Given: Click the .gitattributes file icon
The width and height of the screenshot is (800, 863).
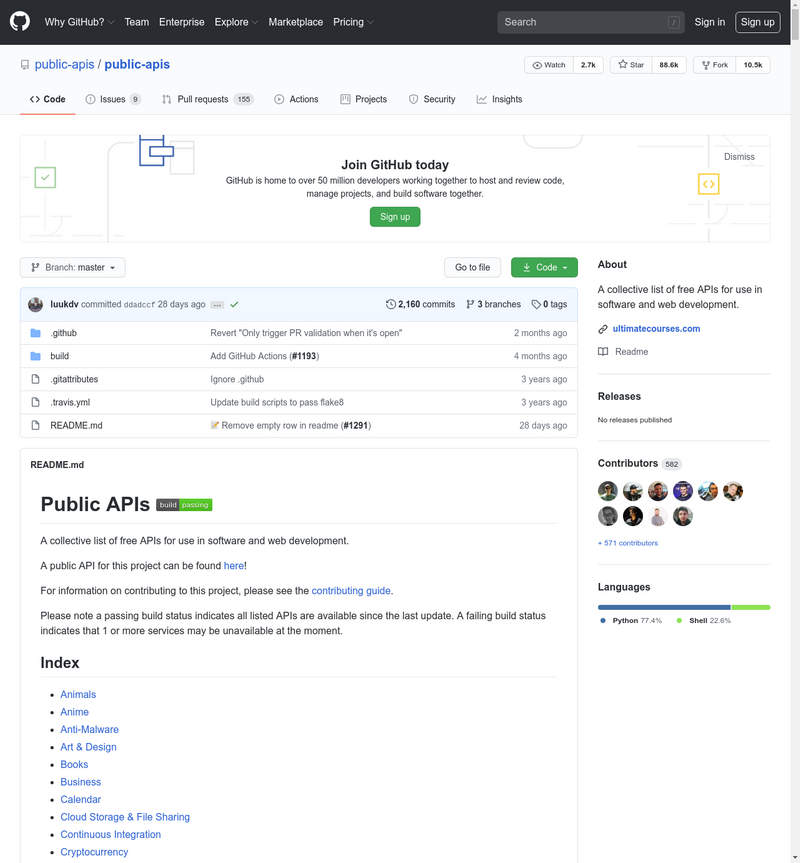Looking at the screenshot, I should pos(36,379).
